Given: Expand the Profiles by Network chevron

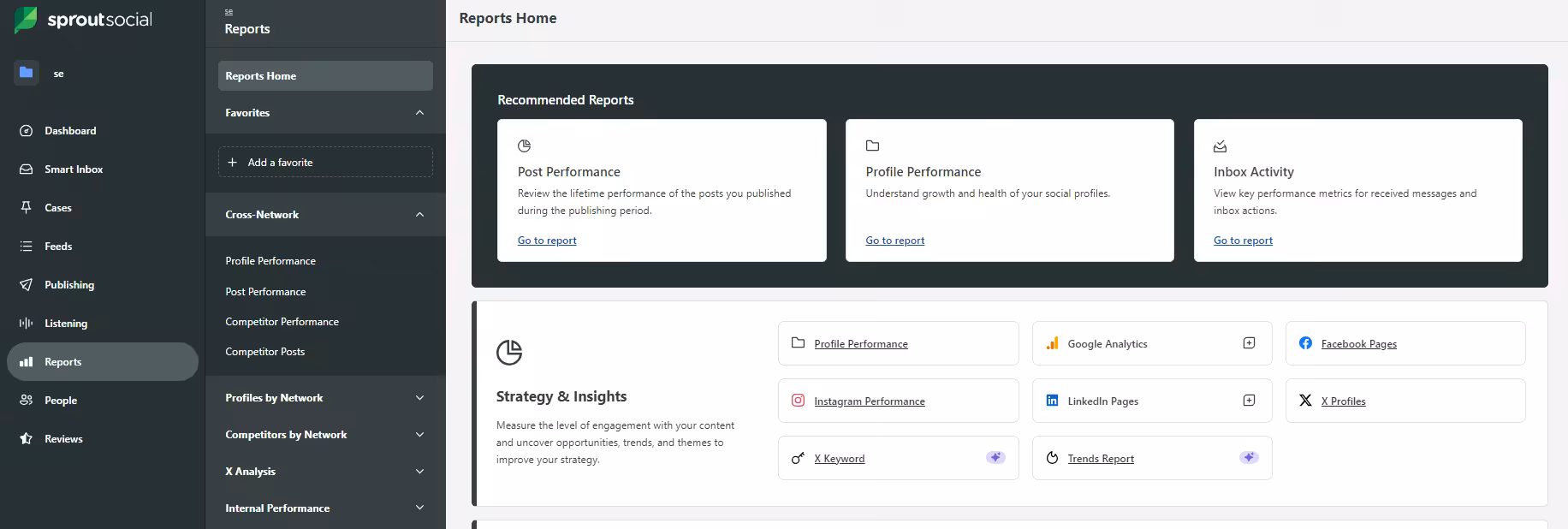Looking at the screenshot, I should 419,398.
